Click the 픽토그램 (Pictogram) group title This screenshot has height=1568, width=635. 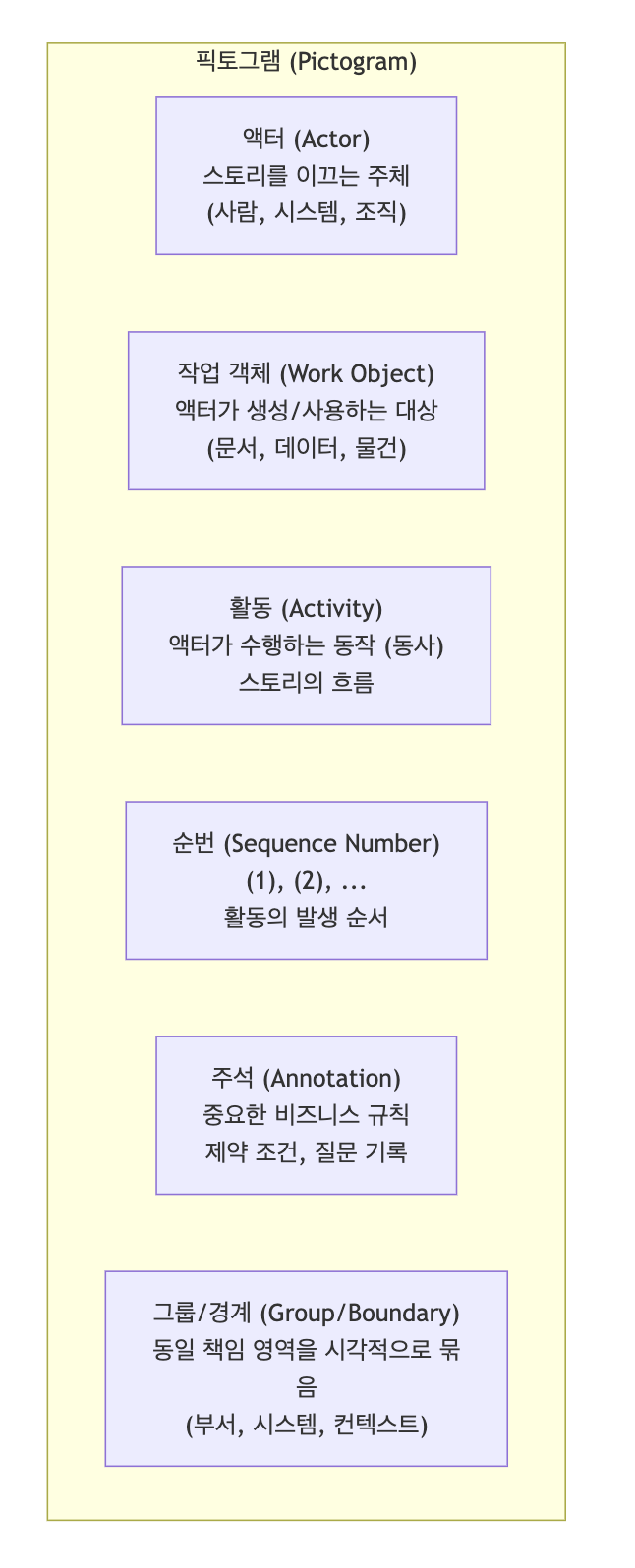coord(306,62)
